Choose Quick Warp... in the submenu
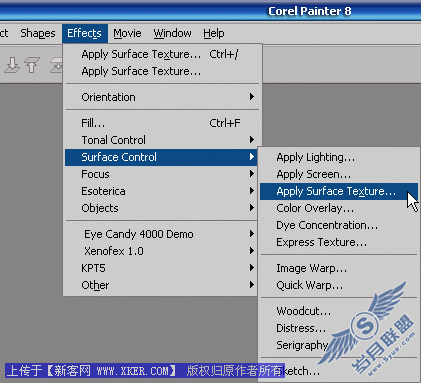The height and width of the screenshot is (383, 421). 339,285
